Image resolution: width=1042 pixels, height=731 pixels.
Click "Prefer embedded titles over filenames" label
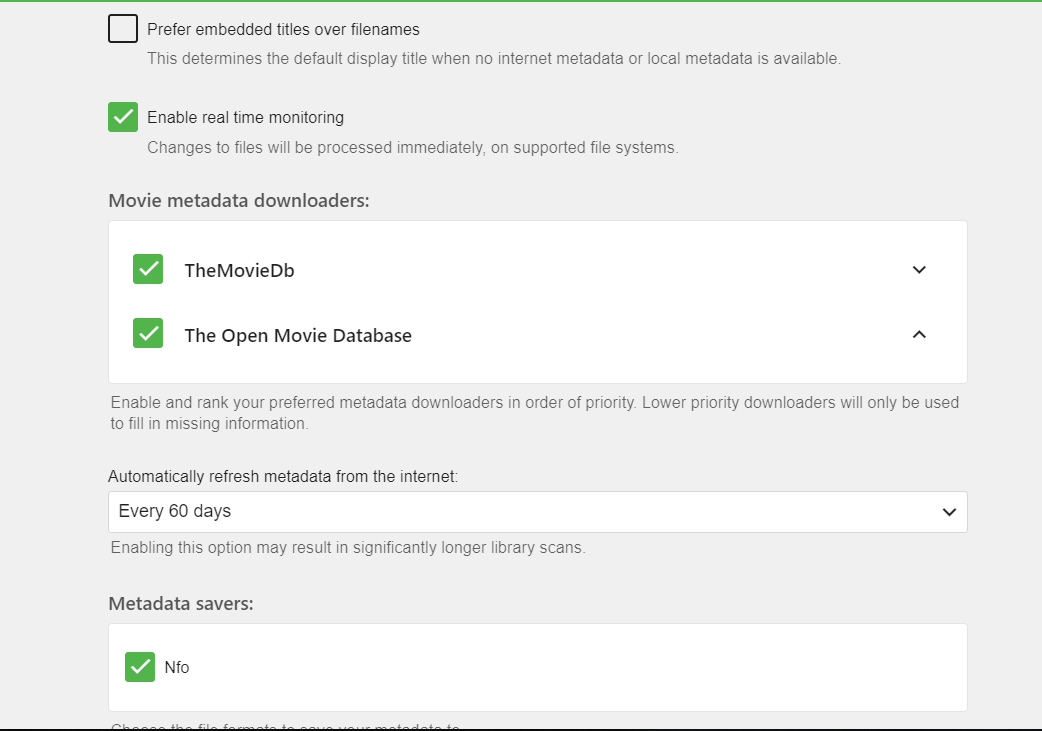tap(283, 30)
